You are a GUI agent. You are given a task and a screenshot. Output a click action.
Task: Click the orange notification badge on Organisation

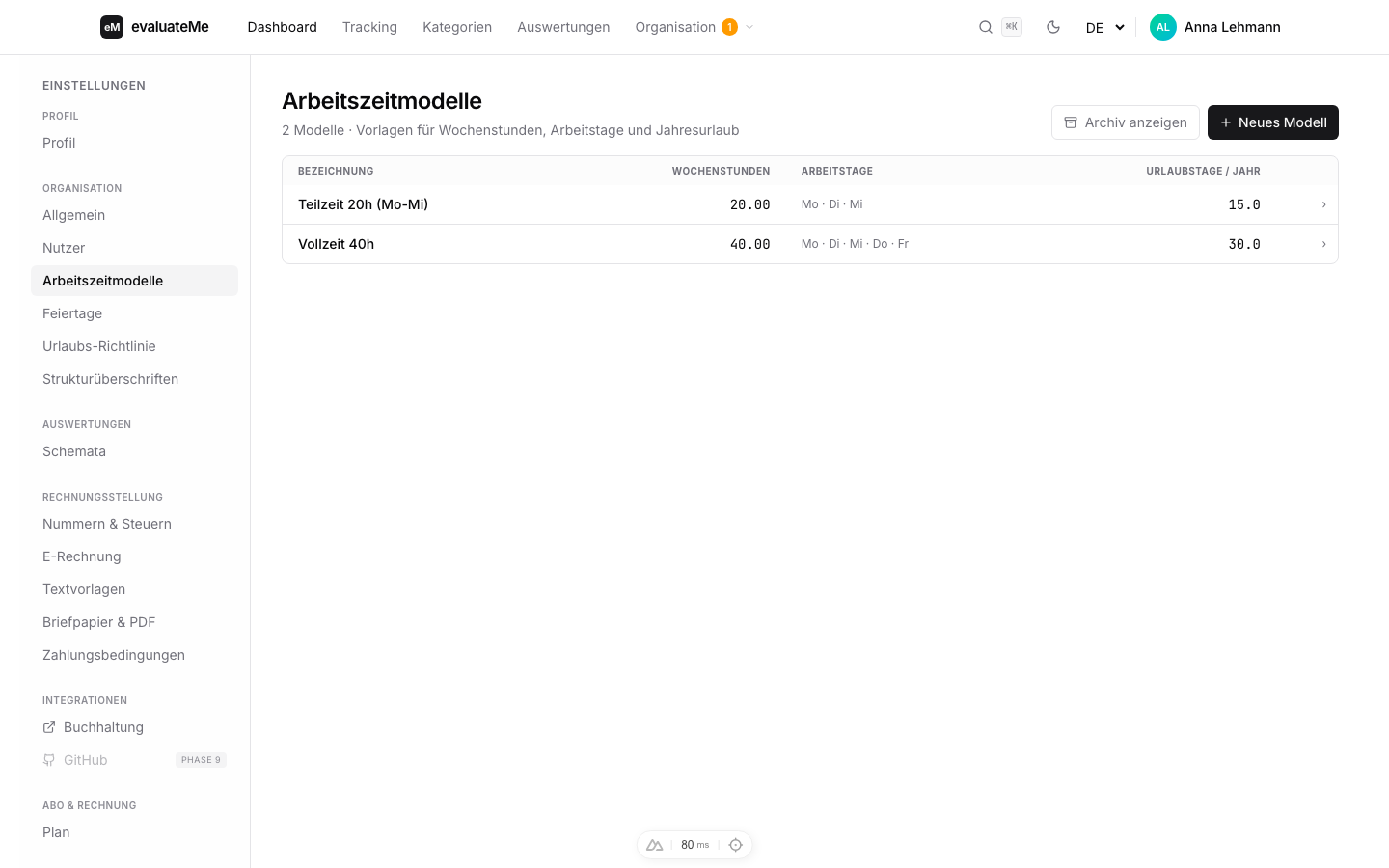(x=730, y=27)
